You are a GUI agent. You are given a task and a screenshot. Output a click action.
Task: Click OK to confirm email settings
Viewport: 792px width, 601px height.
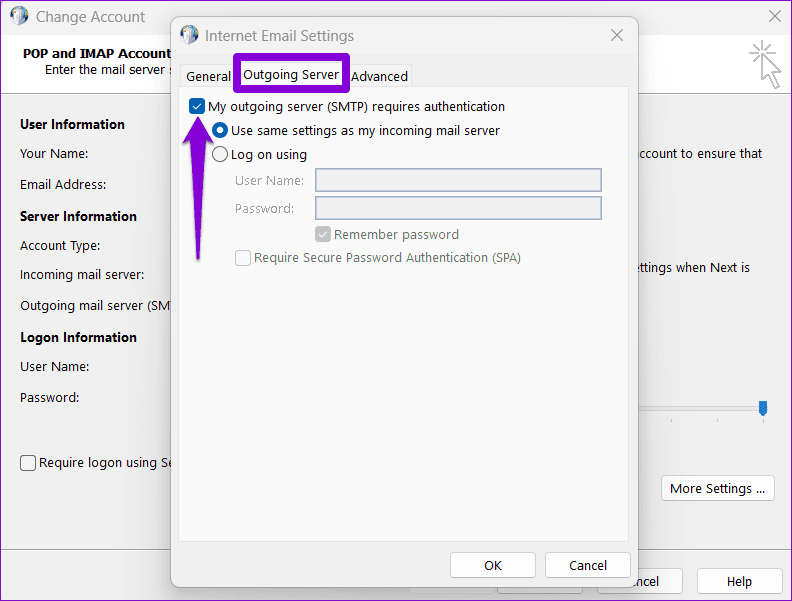[x=493, y=565]
